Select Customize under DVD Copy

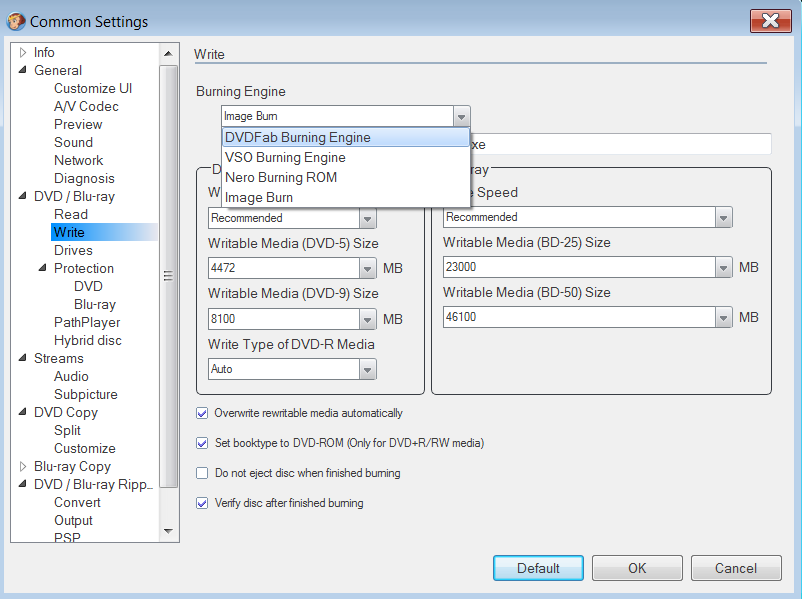point(85,448)
